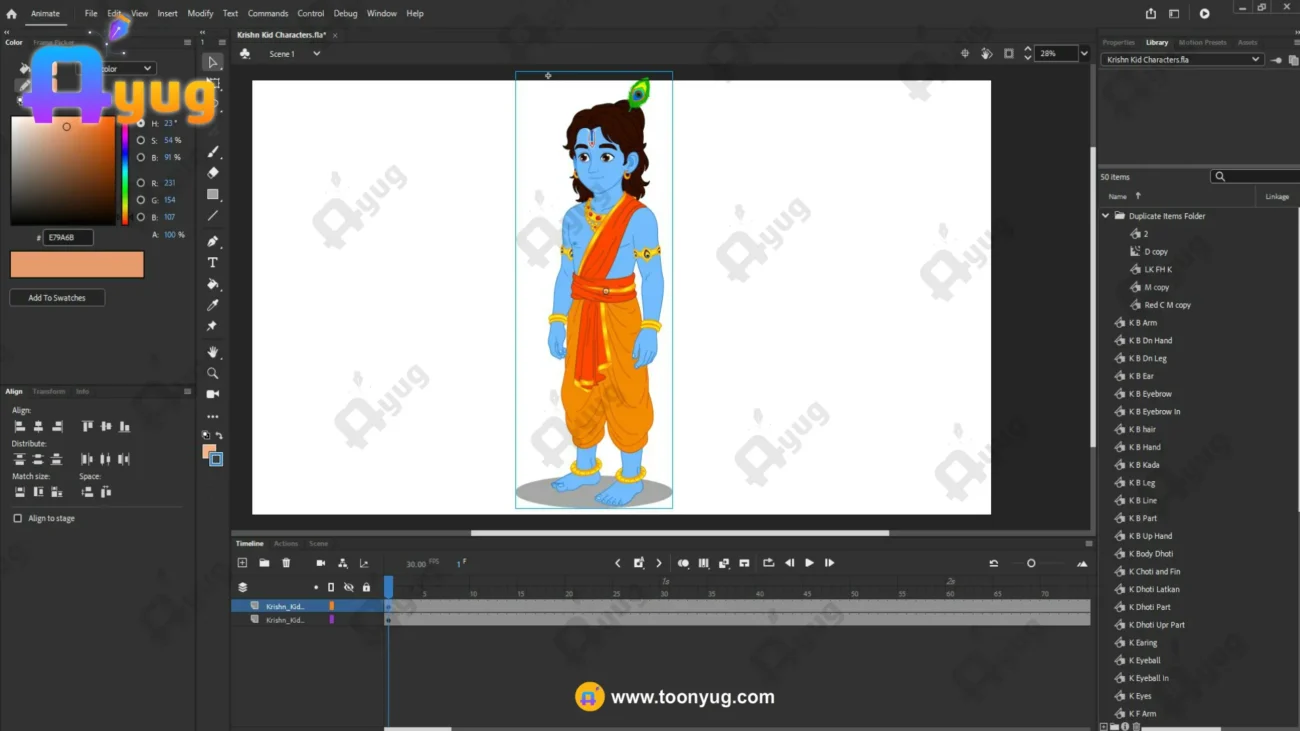The height and width of the screenshot is (731, 1300).
Task: Choose the Paint Bucket tool
Action: [213, 284]
